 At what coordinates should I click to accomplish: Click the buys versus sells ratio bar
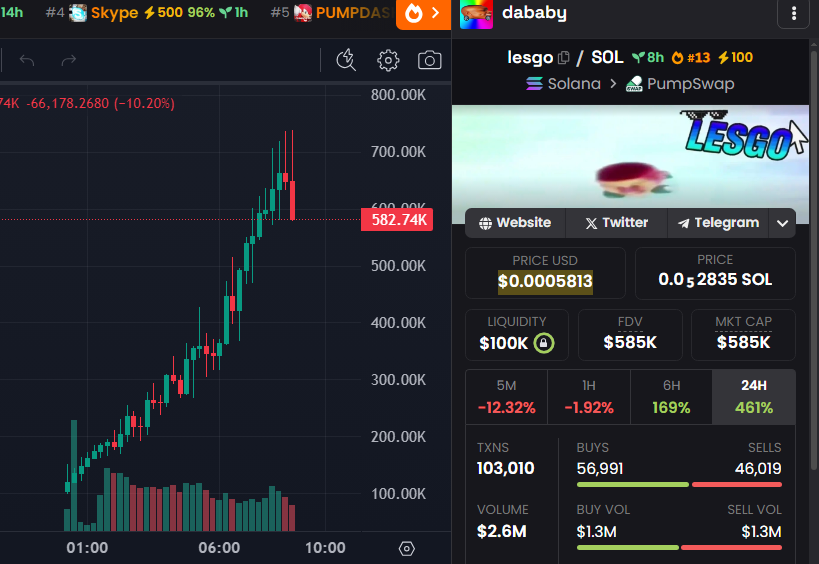click(679, 485)
